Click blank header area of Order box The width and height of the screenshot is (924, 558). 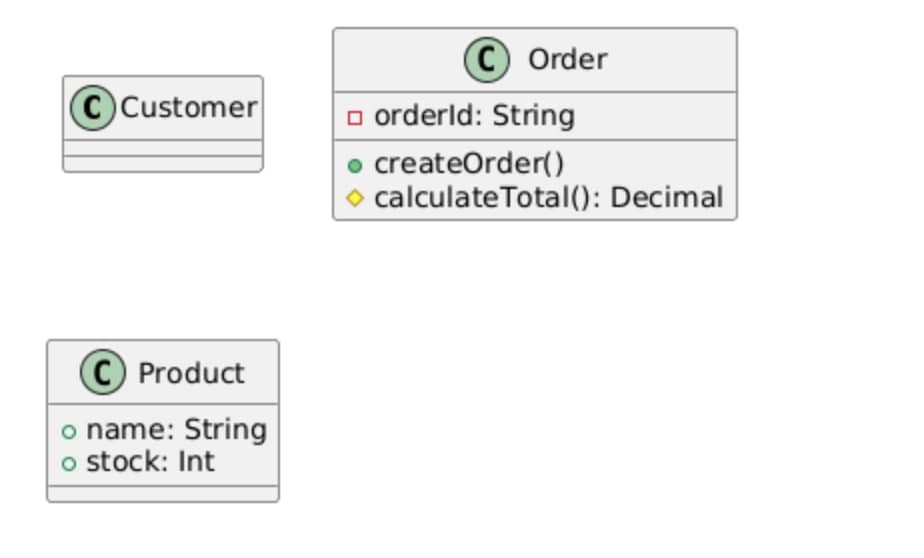(672, 60)
